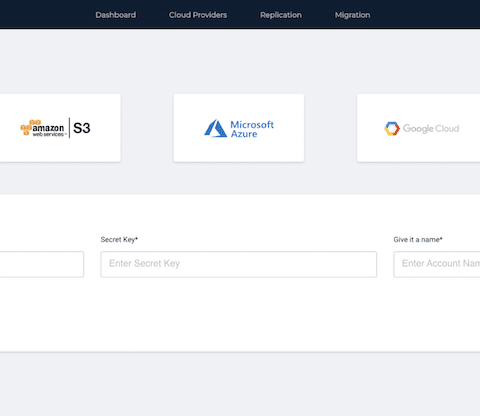The height and width of the screenshot is (416, 480).
Task: Choose the Microsoft Azure provider card
Action: (239, 128)
